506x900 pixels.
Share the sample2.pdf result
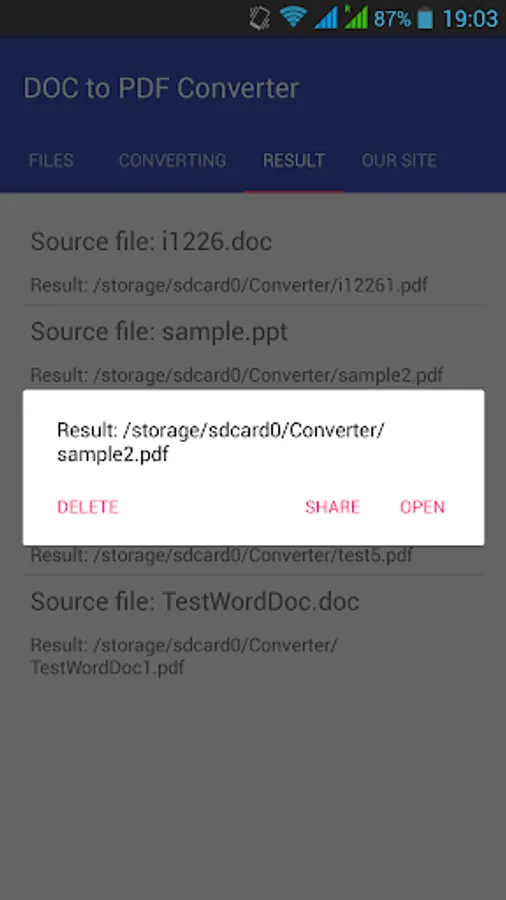[333, 507]
